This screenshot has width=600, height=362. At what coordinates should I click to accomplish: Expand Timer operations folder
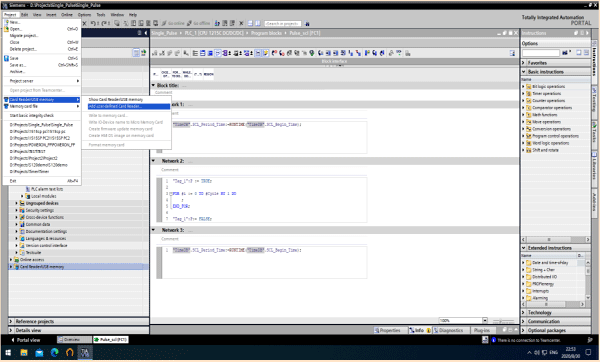tap(523, 93)
